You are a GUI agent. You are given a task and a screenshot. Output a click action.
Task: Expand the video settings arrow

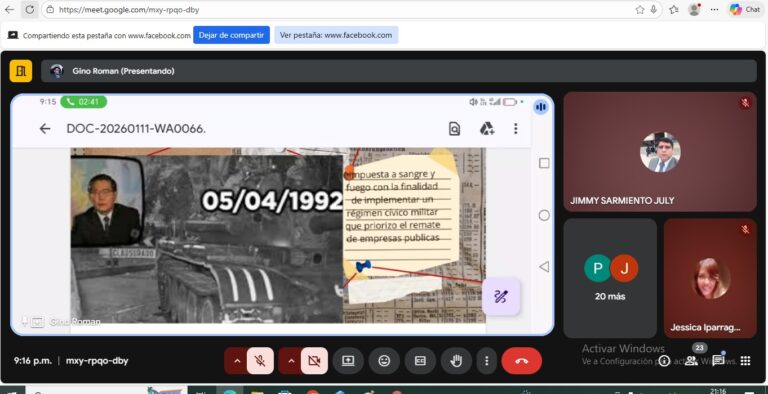(x=291, y=361)
